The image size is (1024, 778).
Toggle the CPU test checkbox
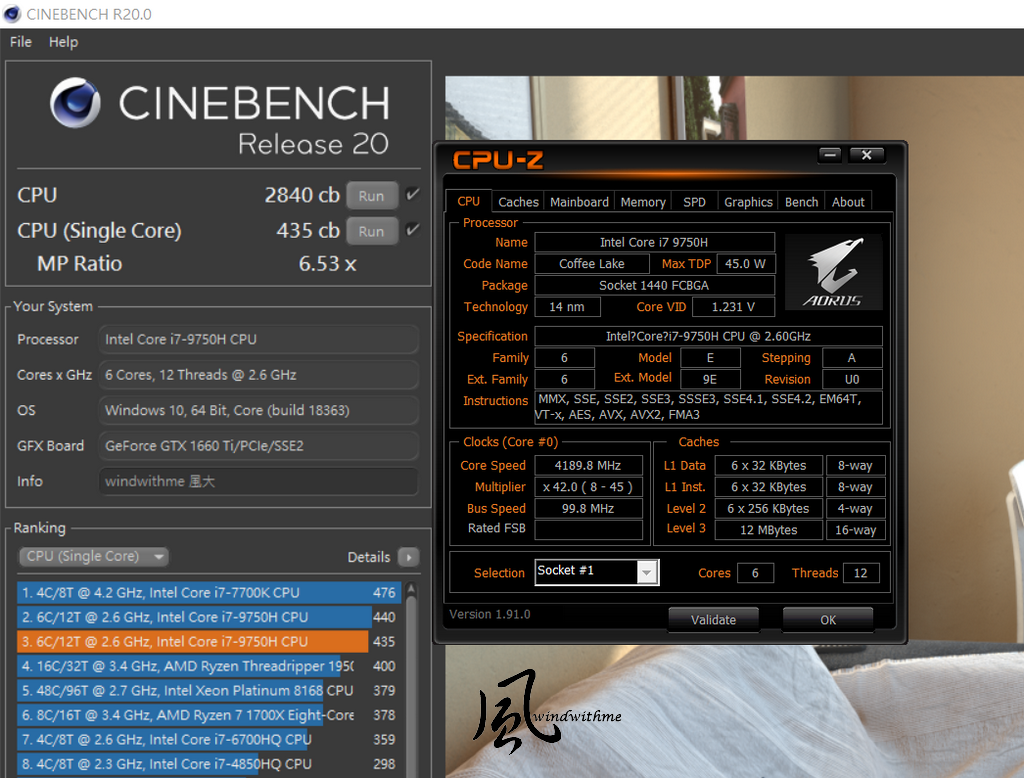412,194
